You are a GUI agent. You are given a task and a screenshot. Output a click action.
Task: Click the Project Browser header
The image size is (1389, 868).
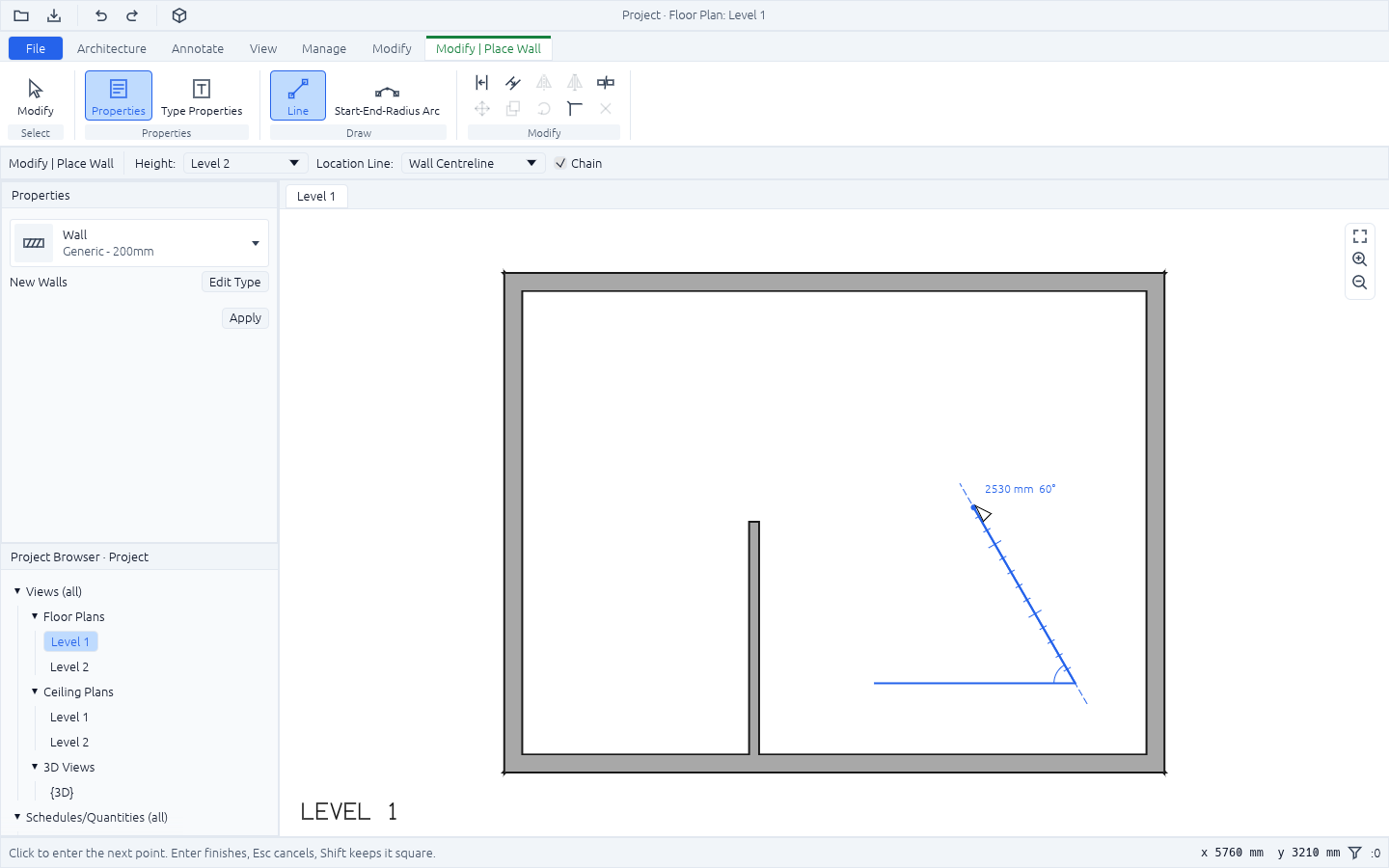tap(140, 556)
